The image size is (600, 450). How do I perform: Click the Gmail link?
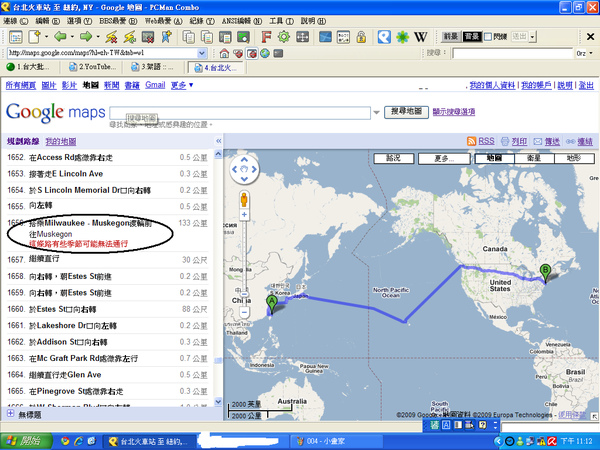point(155,85)
